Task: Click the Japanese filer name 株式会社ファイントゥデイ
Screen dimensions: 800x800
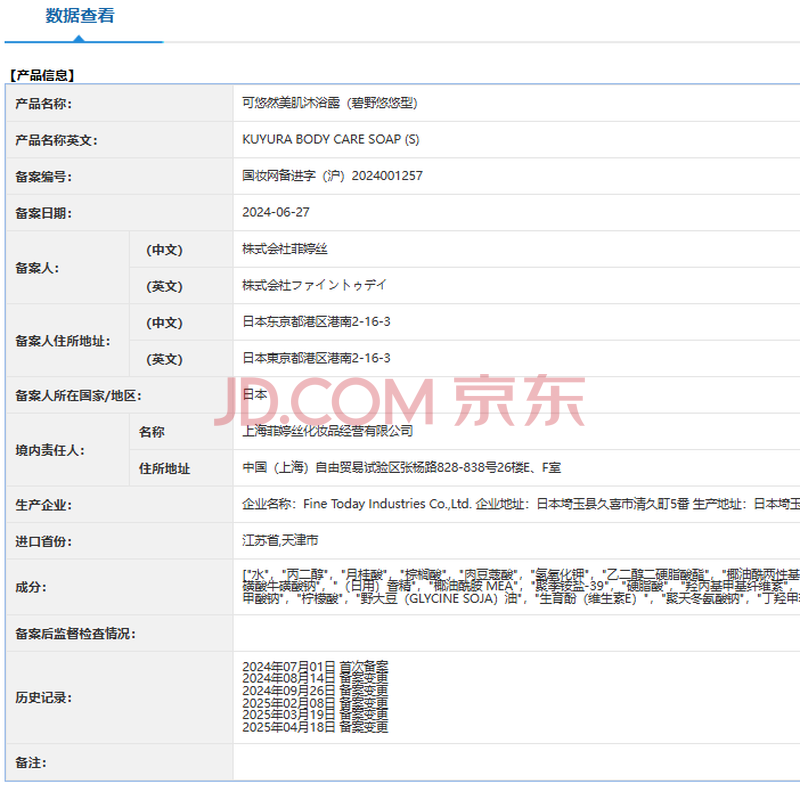Action: coord(314,285)
